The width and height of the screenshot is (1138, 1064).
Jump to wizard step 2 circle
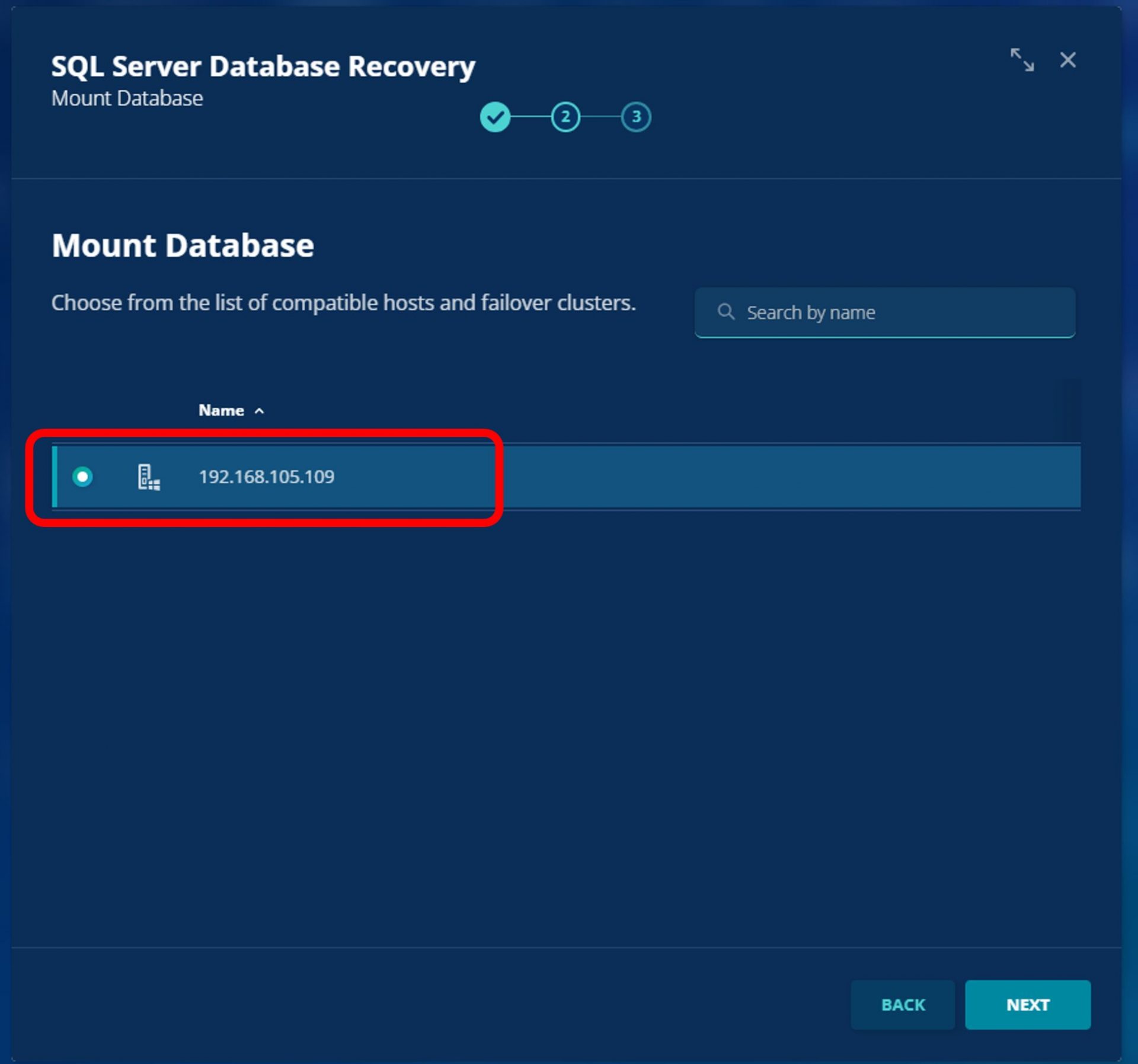[565, 117]
